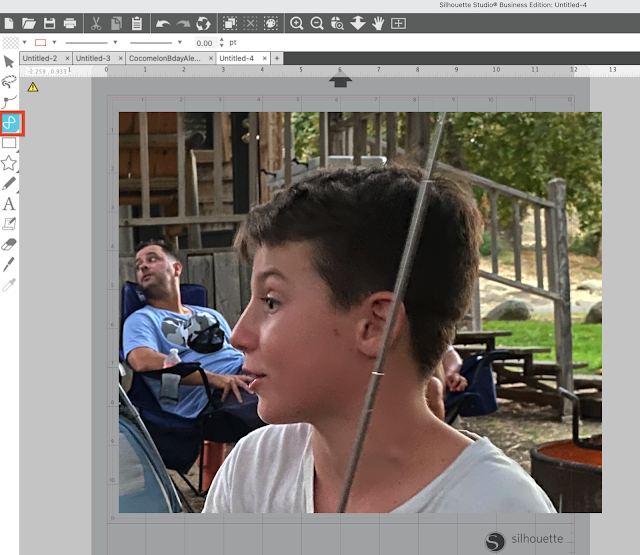640x555 pixels.
Task: Click the Drag Zoom double-arrow icon
Action: (x=358, y=23)
